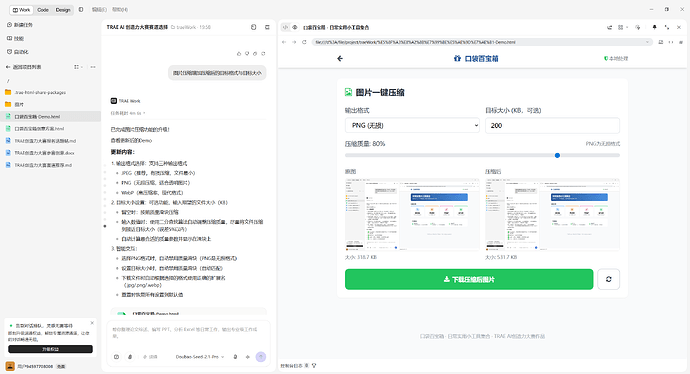Viewport: 690px width, 374px height.
Task: Click the purple send arrow in the chat input
Action: (261, 357)
